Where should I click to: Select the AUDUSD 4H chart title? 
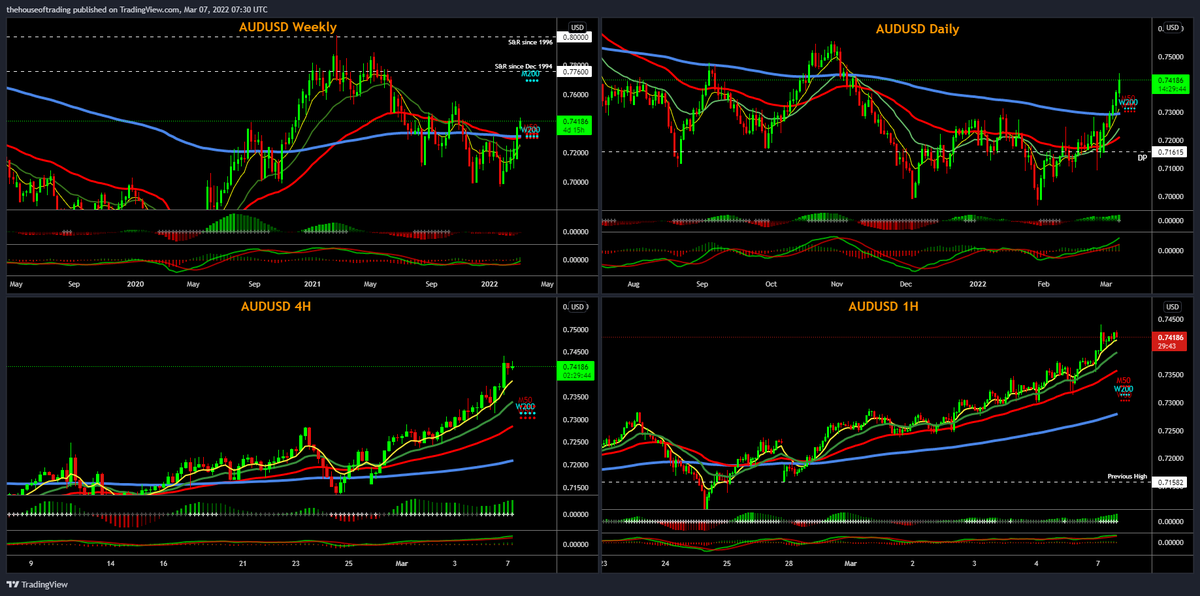(277, 306)
